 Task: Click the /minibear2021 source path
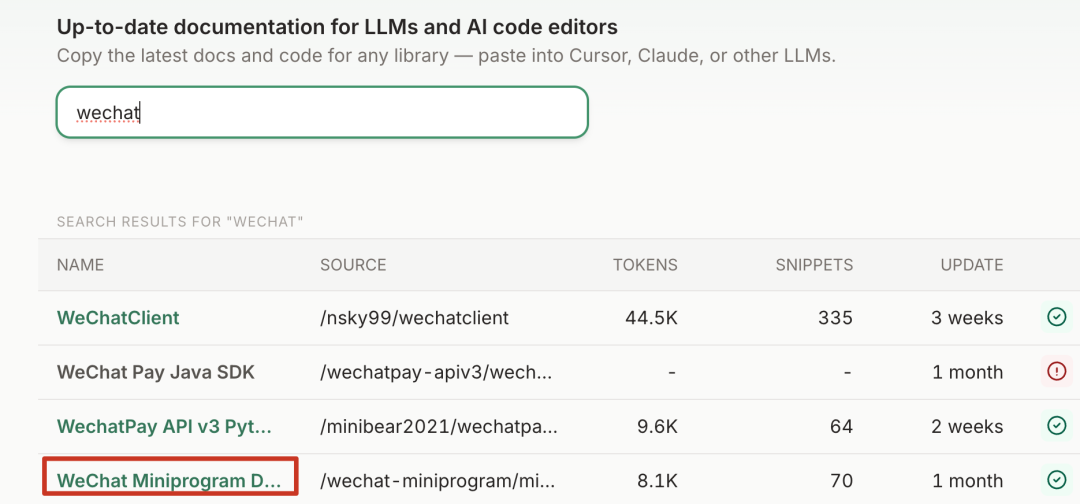tap(439, 426)
